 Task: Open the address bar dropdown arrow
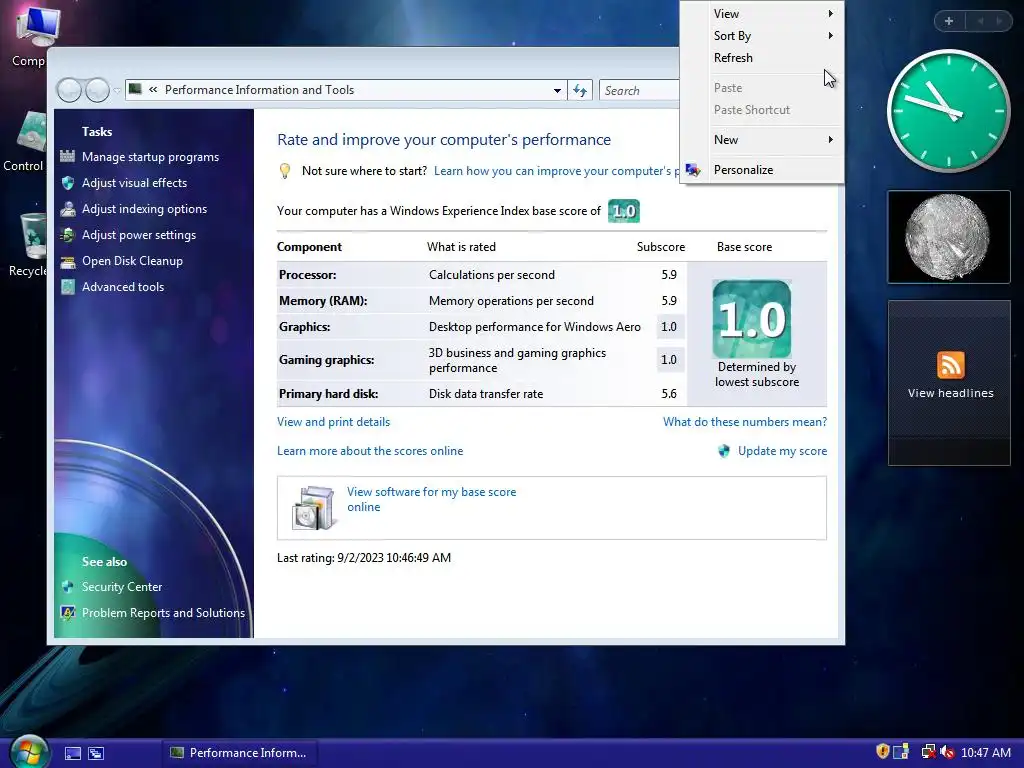tap(557, 90)
